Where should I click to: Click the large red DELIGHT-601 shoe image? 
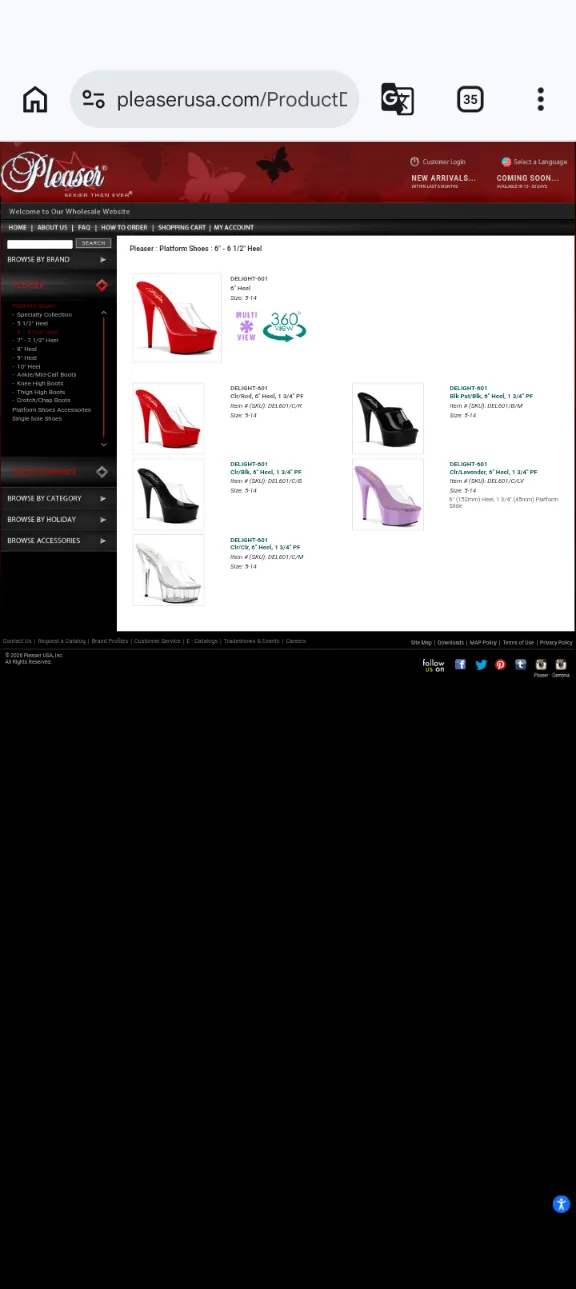click(177, 317)
